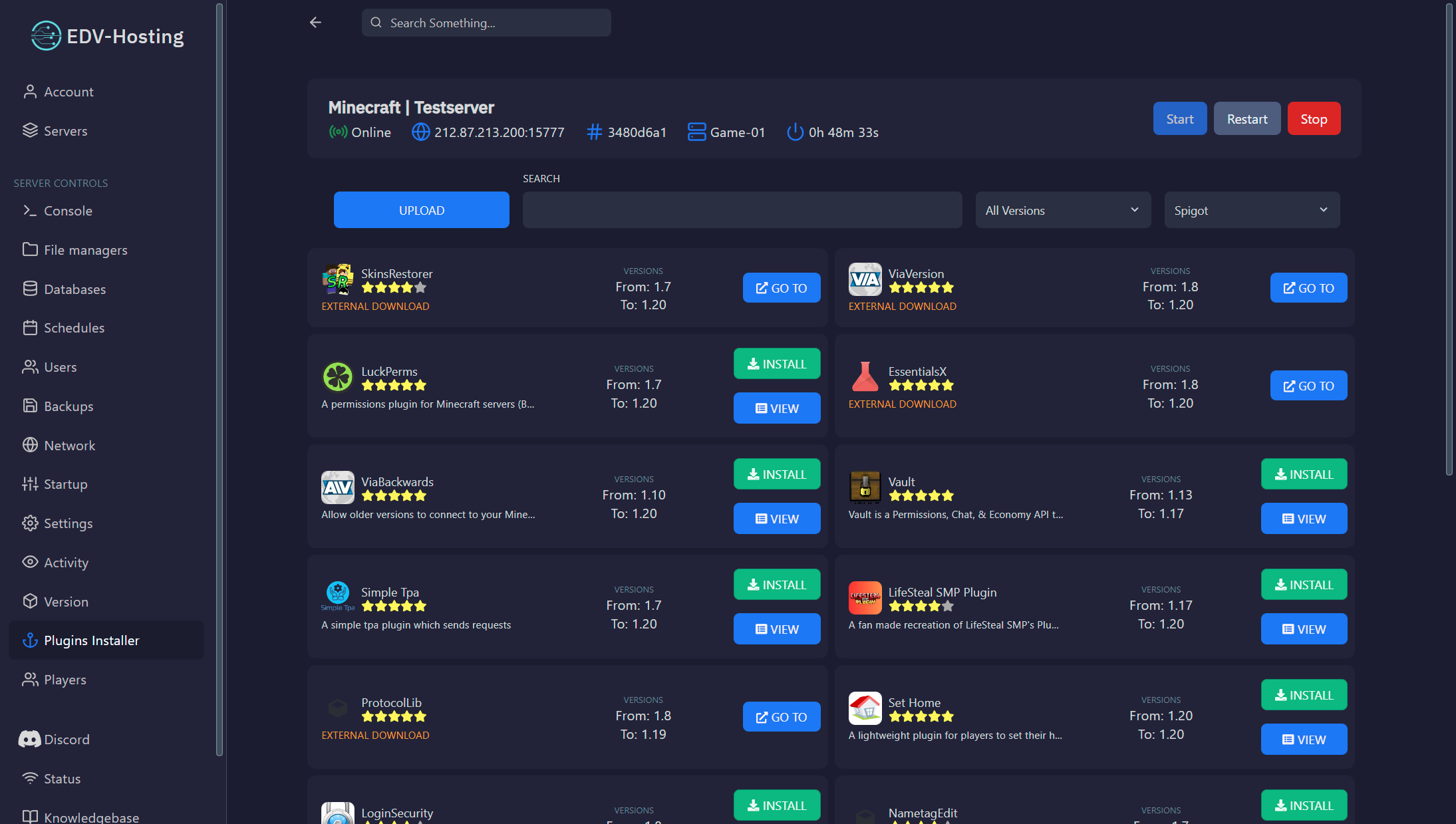Expand the All Versions dropdown
This screenshot has height=824, width=1456.
click(1063, 210)
